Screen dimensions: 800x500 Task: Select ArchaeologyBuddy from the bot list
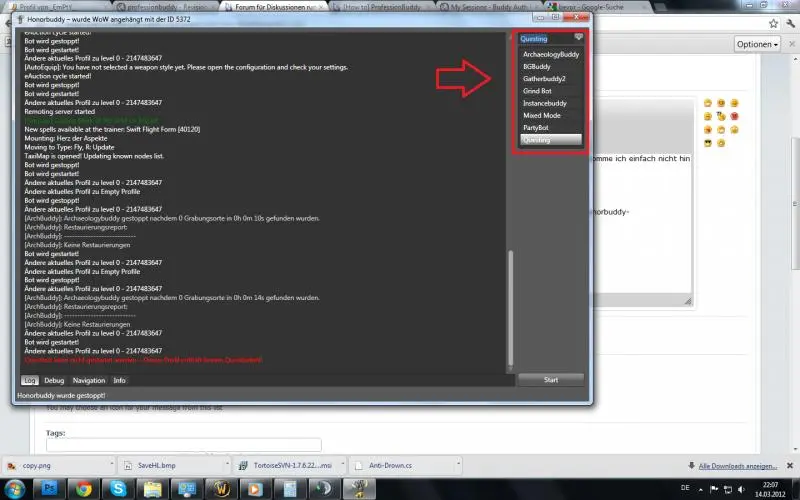(x=551, y=54)
